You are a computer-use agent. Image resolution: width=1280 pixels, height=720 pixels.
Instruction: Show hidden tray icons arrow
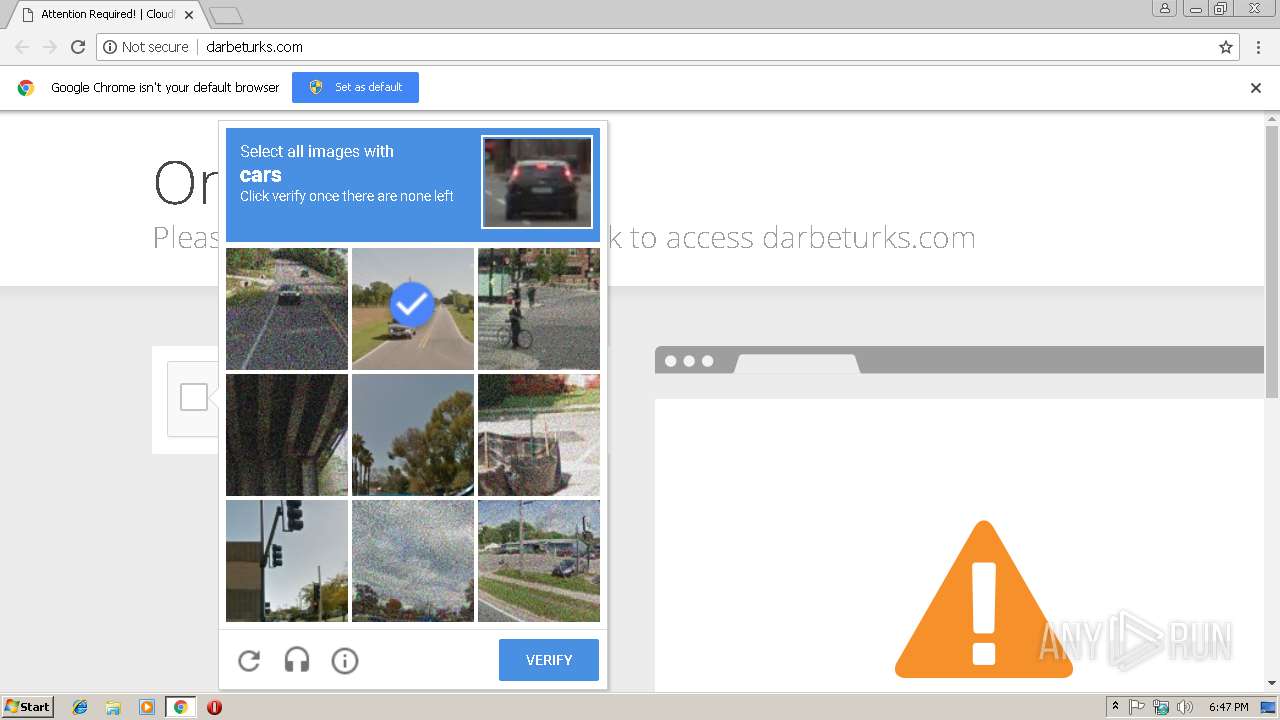(1115, 707)
